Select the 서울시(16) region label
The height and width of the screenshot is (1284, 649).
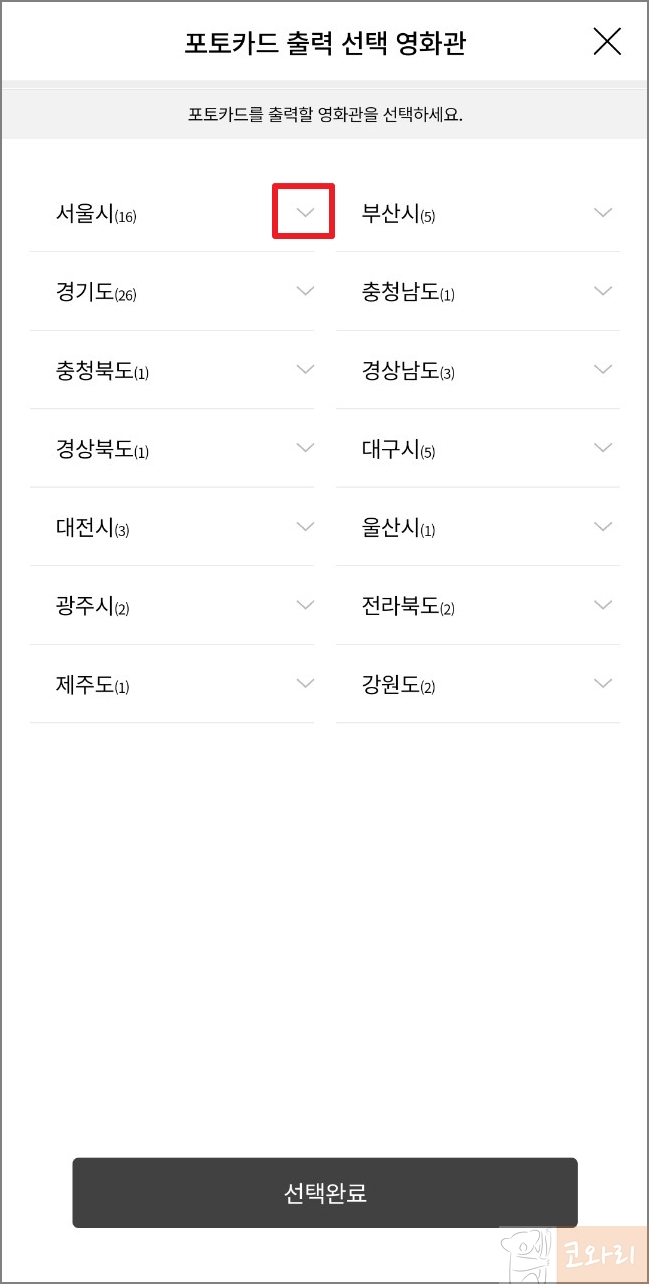94,212
